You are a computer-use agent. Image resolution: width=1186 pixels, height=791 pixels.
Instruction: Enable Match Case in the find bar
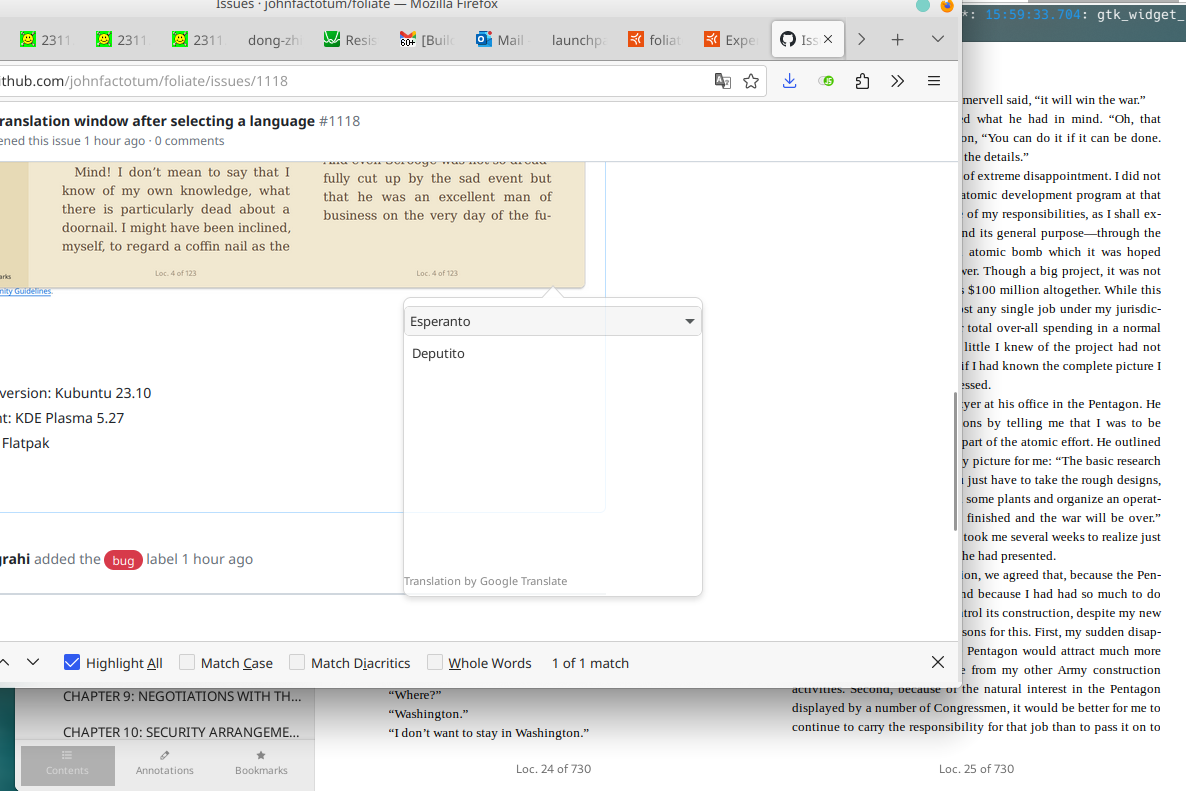click(187, 661)
